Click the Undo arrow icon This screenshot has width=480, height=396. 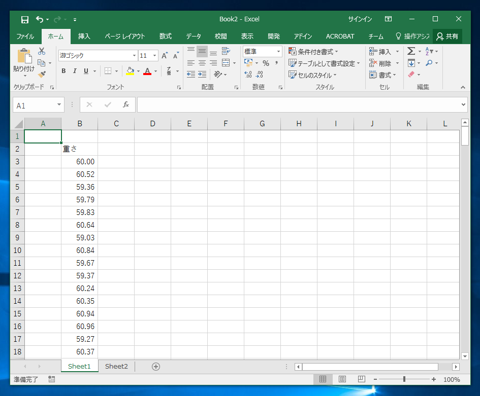click(39, 20)
